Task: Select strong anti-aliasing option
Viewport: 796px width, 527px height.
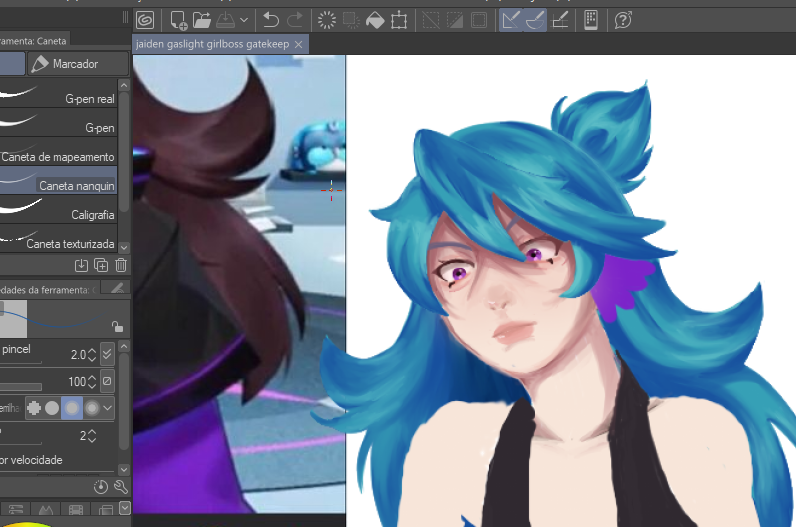Action: tap(92, 408)
